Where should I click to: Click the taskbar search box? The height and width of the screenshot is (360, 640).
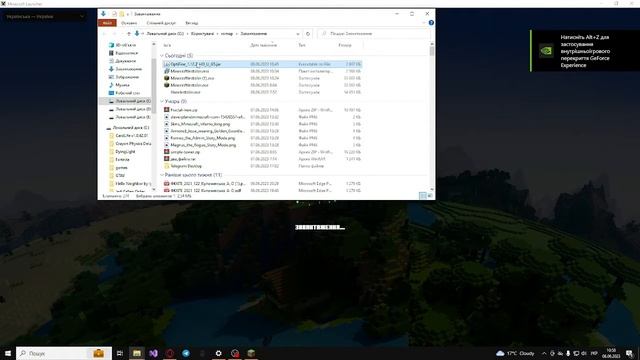(64, 353)
